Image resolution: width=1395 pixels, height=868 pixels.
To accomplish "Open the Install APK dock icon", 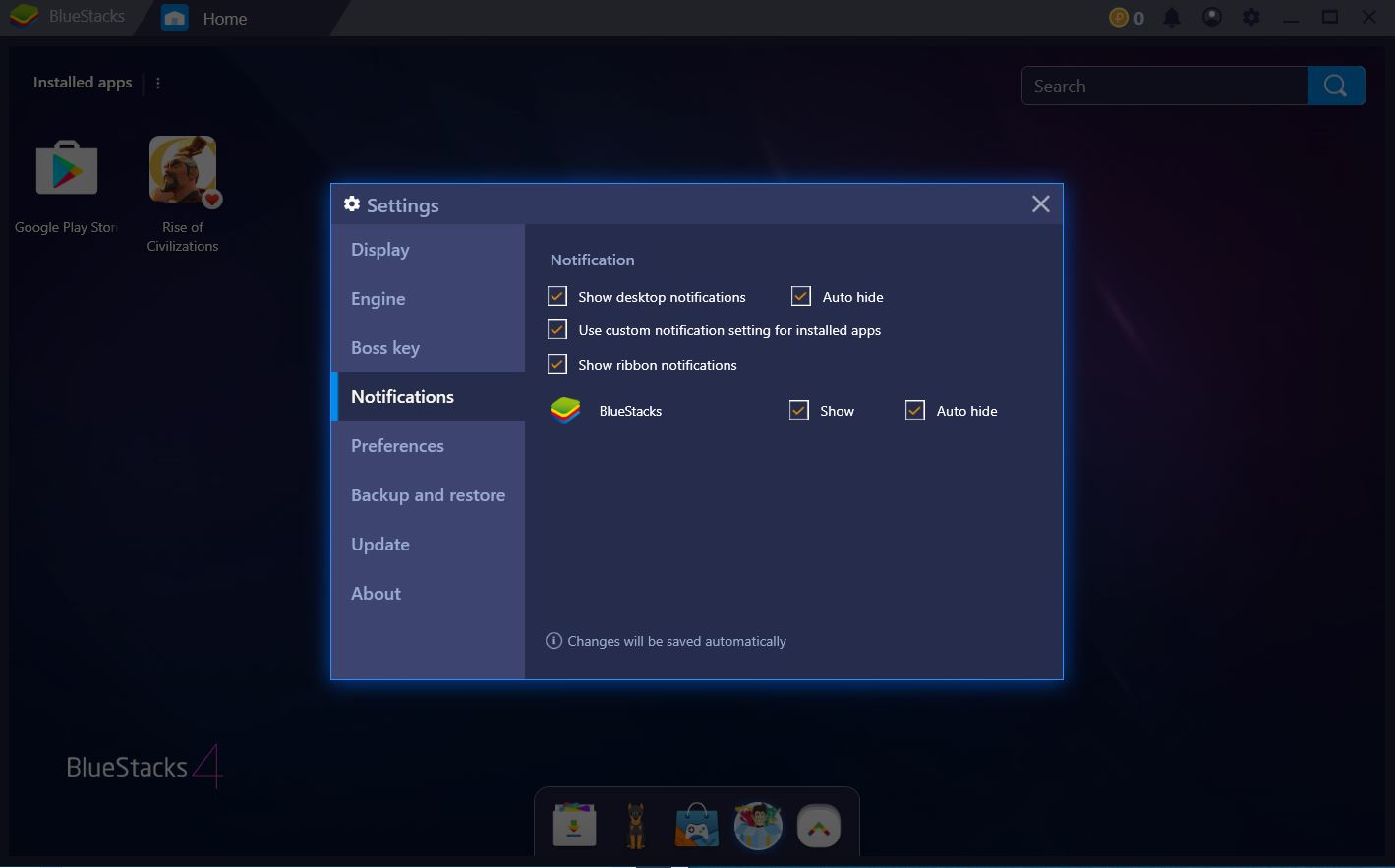I will tap(573, 826).
